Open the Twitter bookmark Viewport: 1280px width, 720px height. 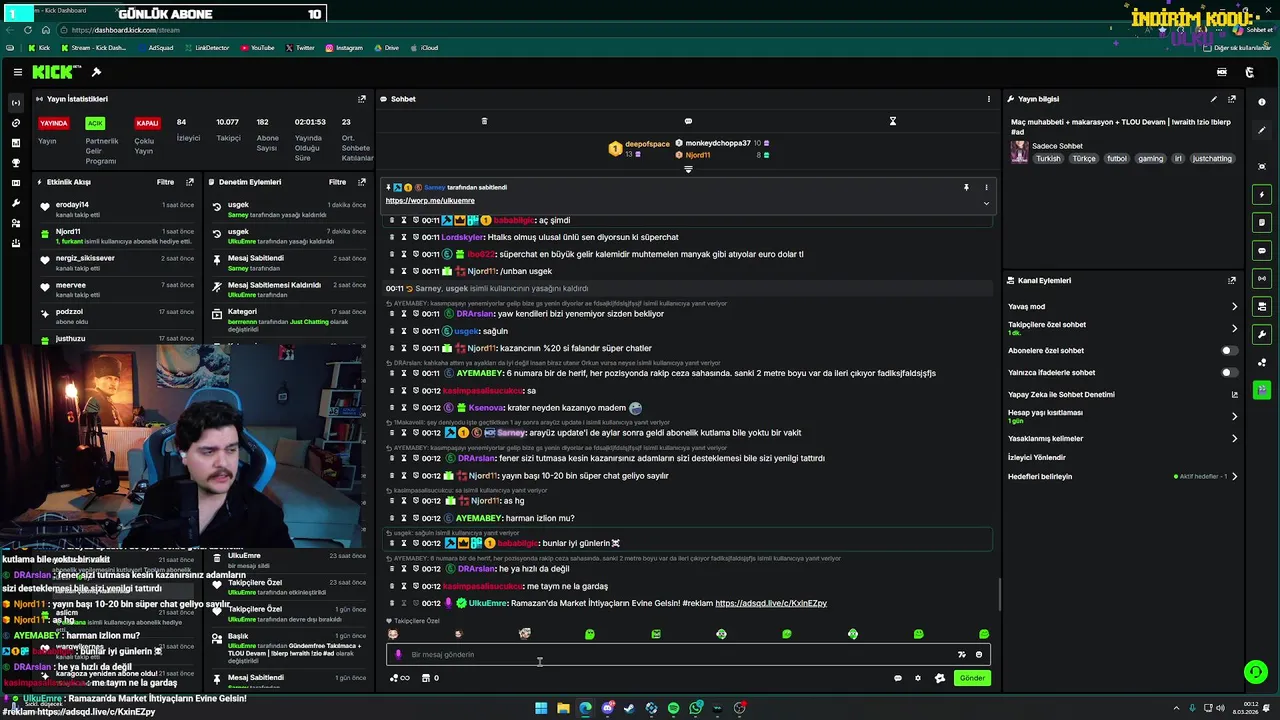(x=300, y=48)
